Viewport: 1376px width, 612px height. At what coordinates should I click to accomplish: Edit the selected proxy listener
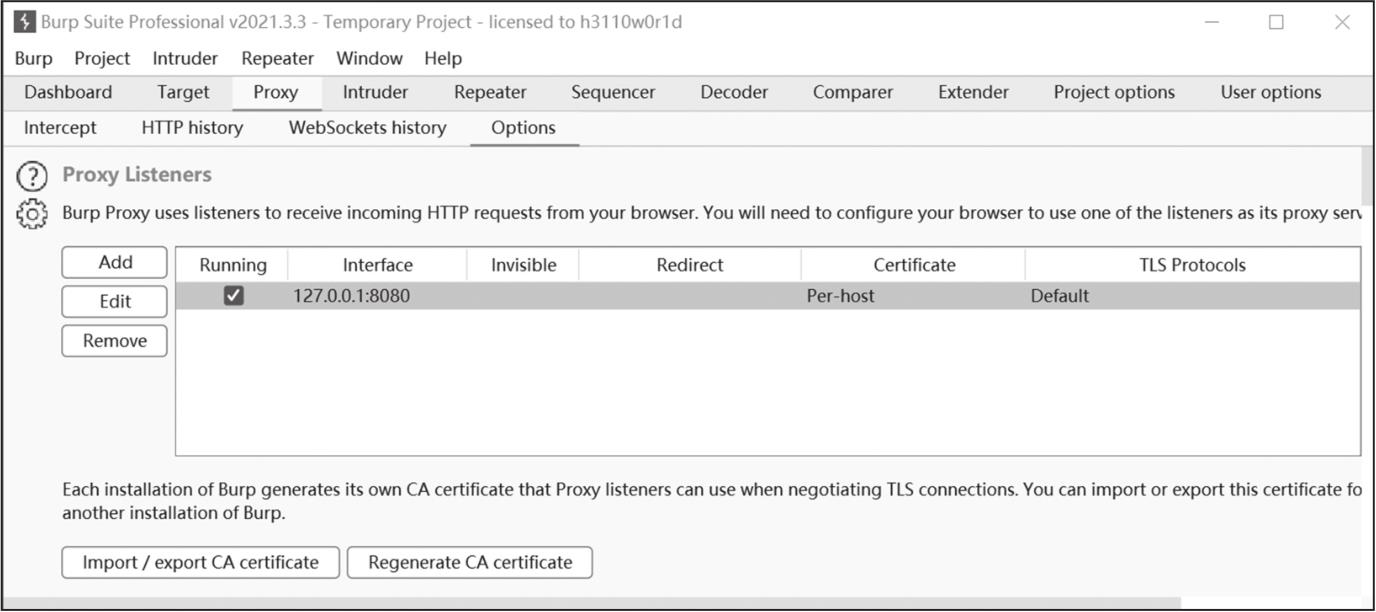(115, 301)
